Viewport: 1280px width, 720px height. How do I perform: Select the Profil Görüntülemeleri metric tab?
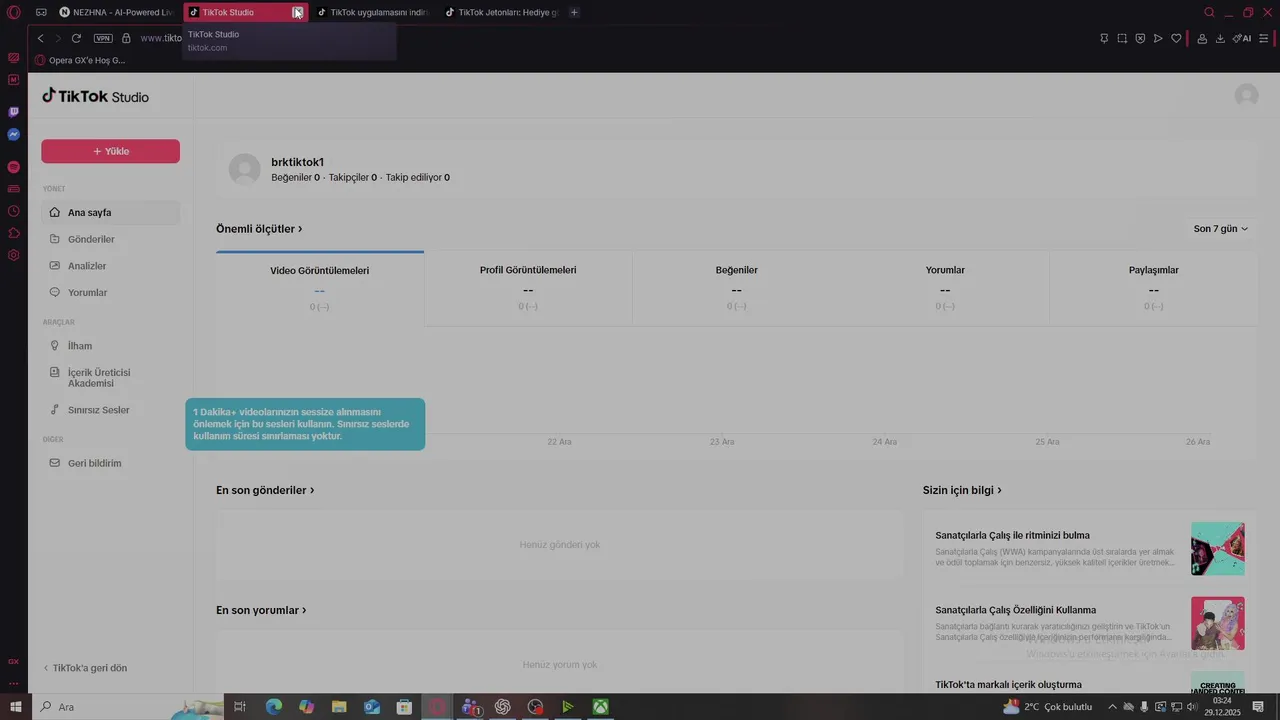coord(528,288)
